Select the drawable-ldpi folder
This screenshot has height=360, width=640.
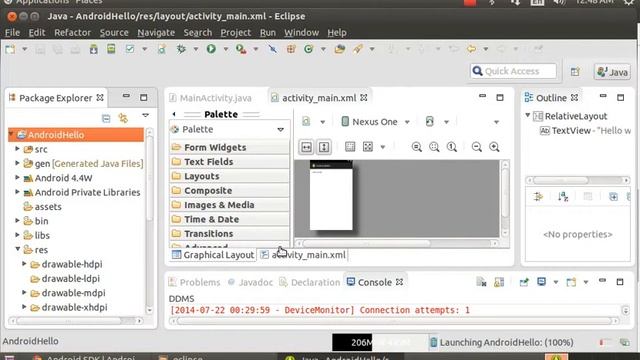tap(65, 278)
